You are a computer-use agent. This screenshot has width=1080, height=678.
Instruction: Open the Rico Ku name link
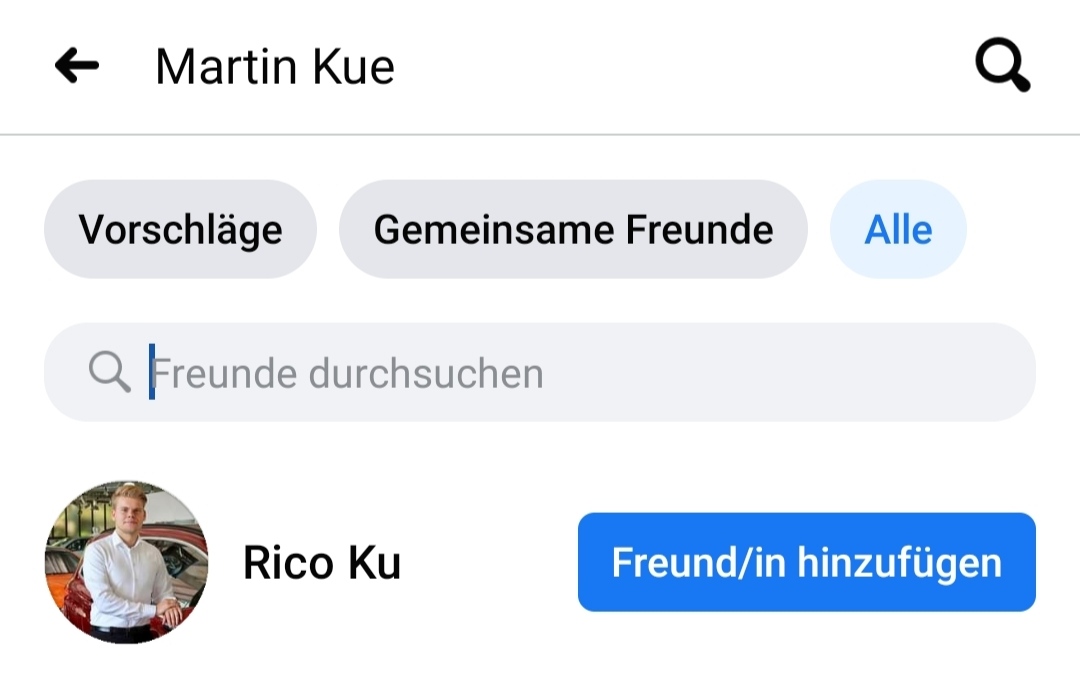click(x=321, y=563)
